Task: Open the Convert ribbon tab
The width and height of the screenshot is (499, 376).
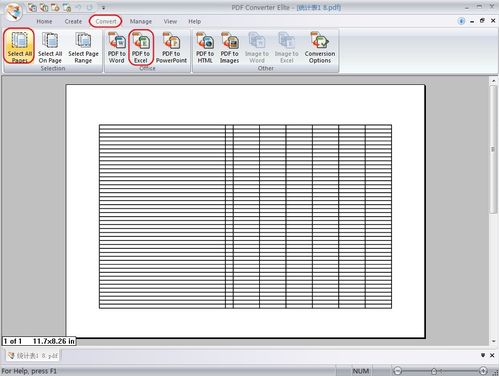Action: coord(106,21)
